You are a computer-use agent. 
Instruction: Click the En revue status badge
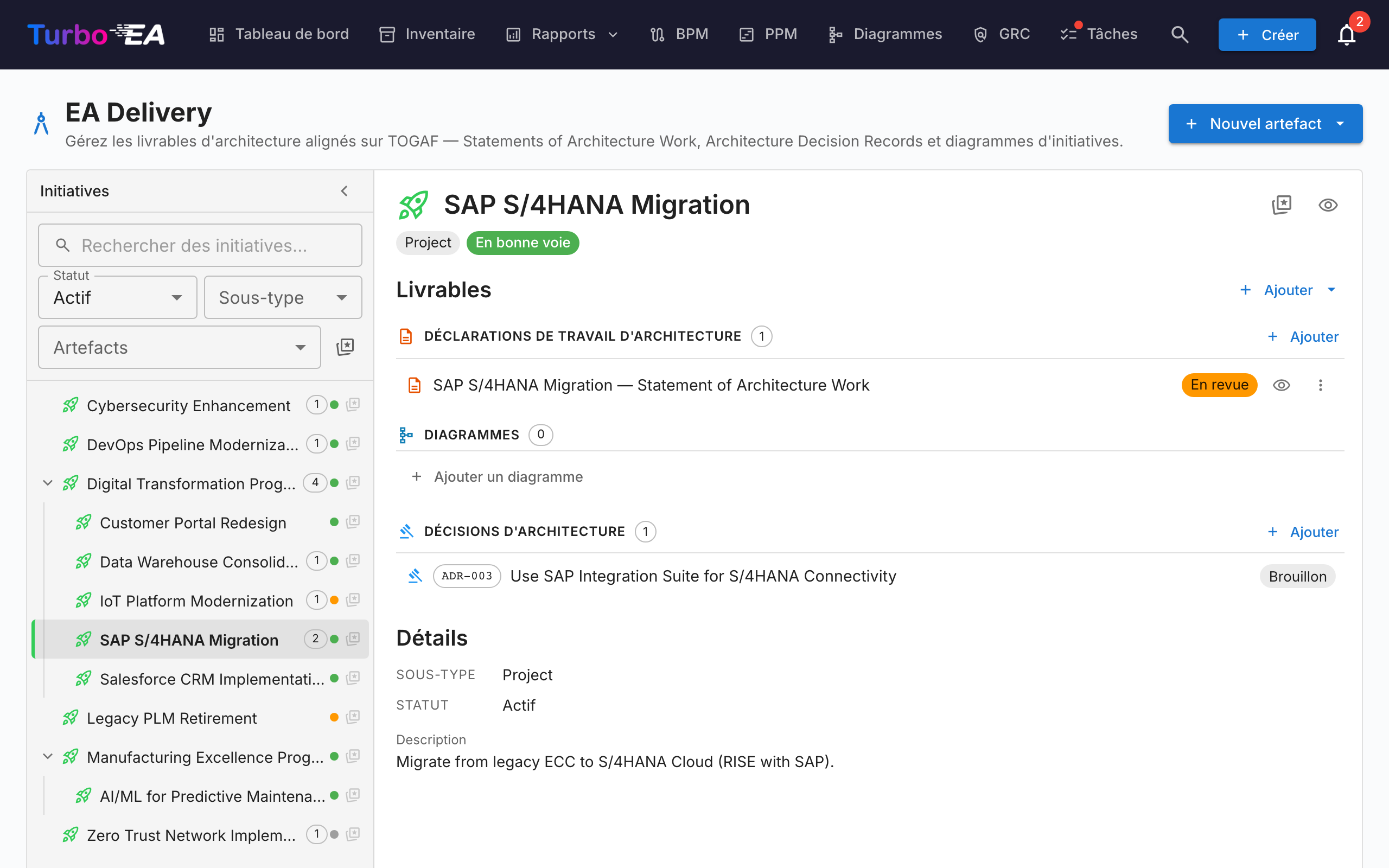[1219, 385]
